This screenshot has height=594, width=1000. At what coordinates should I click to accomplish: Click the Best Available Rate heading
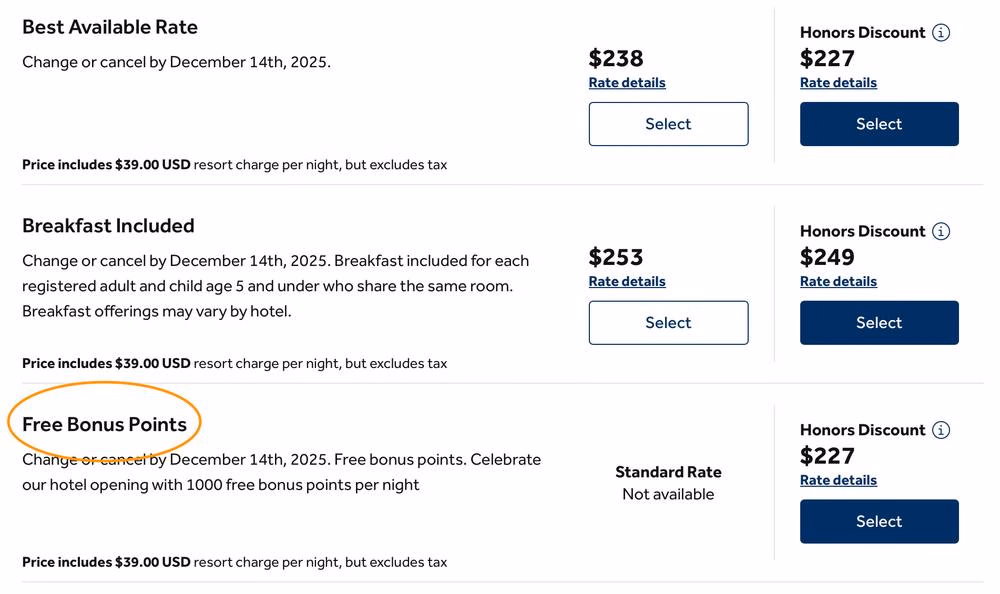[x=110, y=27]
